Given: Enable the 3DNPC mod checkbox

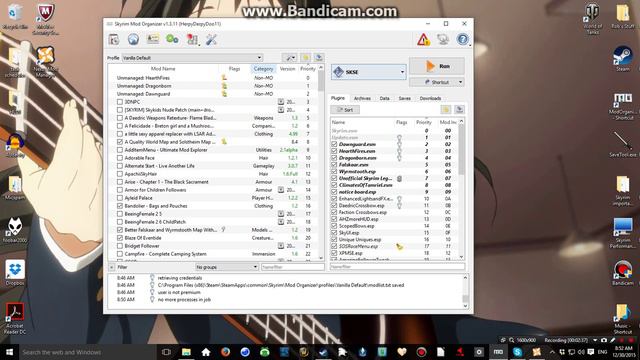Looking at the screenshot, I should (x=120, y=102).
